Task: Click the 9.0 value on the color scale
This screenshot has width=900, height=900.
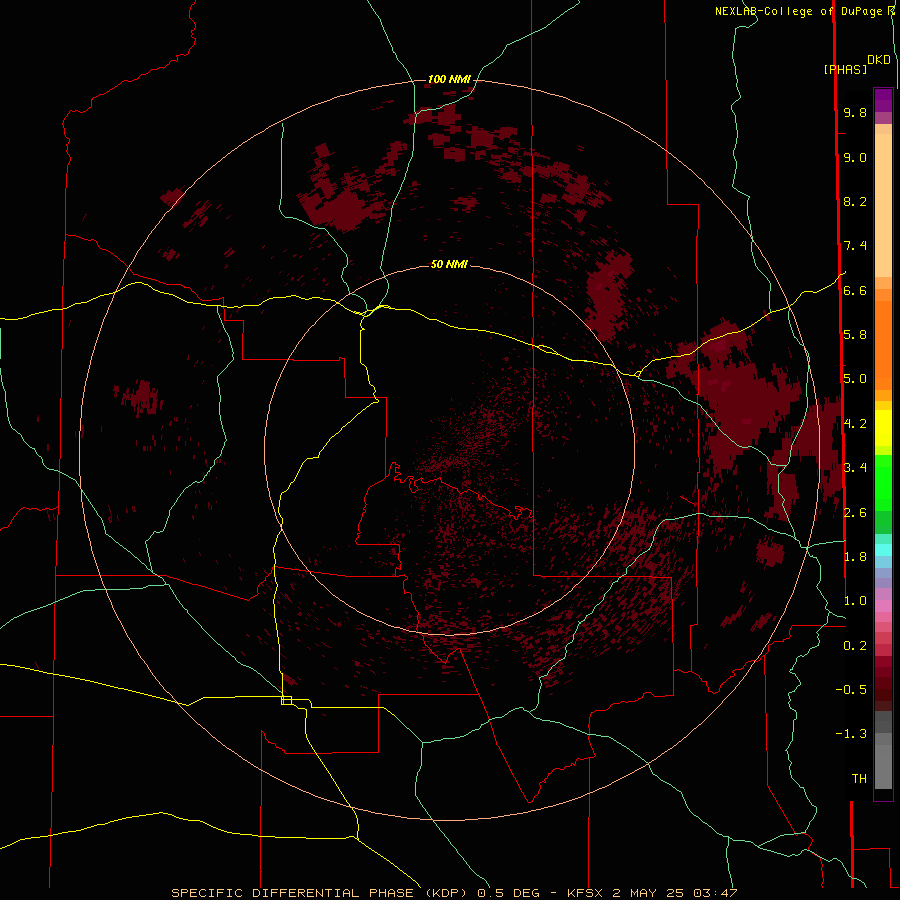Action: (855, 158)
